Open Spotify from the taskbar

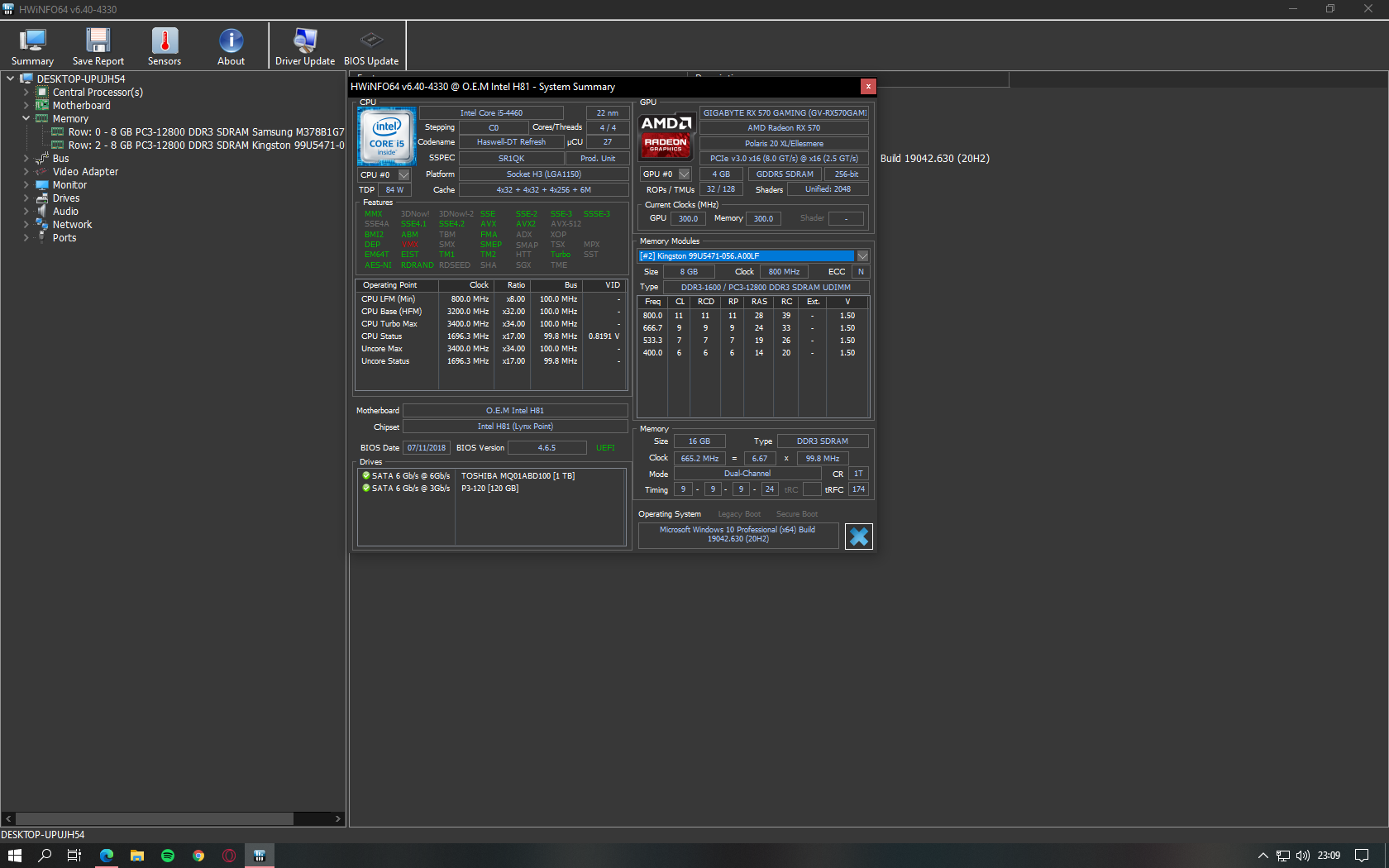tap(168, 856)
